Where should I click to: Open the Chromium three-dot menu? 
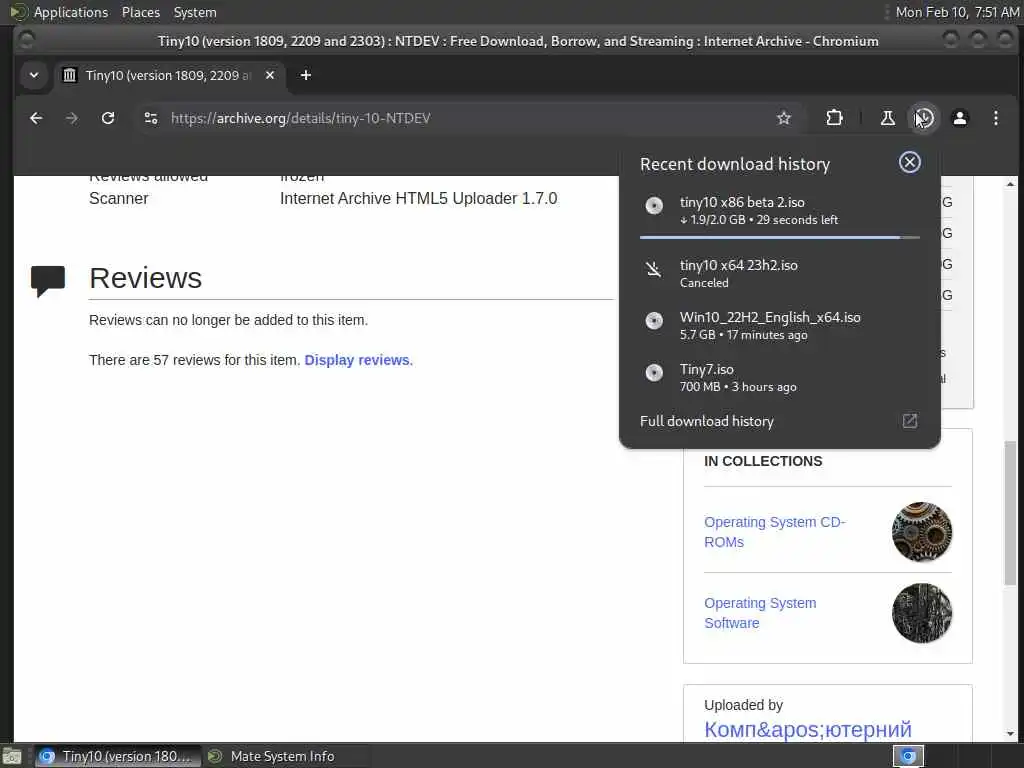click(996, 118)
